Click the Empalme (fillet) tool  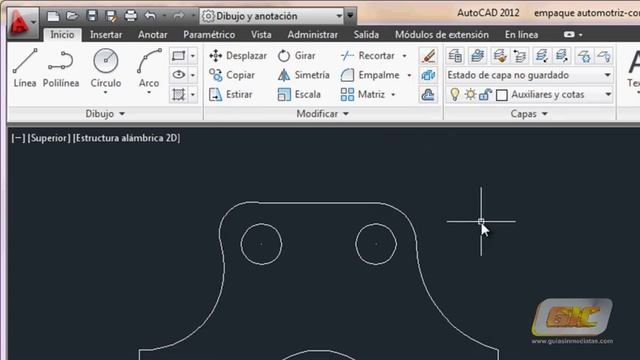click(369, 75)
